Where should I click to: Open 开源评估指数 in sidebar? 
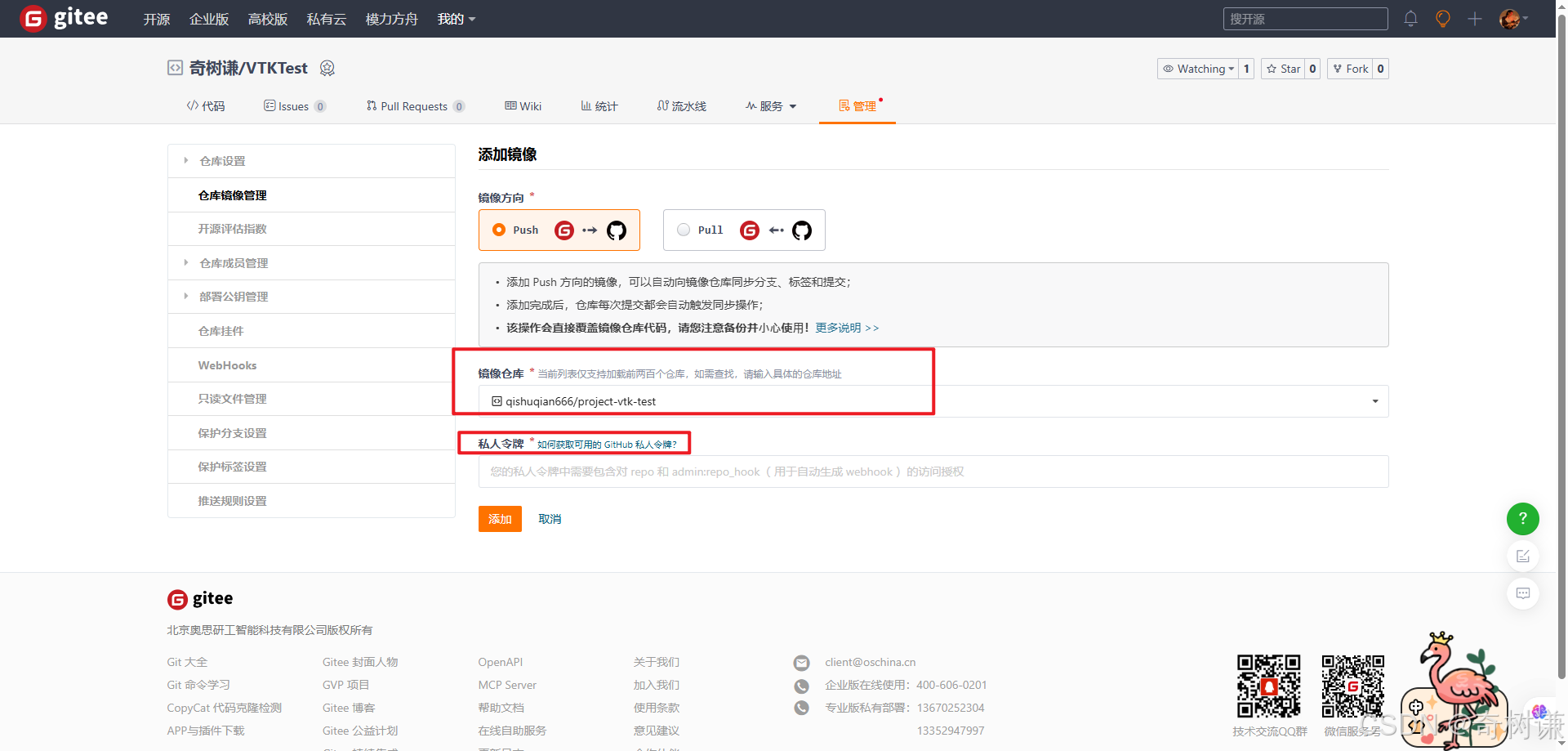311,229
